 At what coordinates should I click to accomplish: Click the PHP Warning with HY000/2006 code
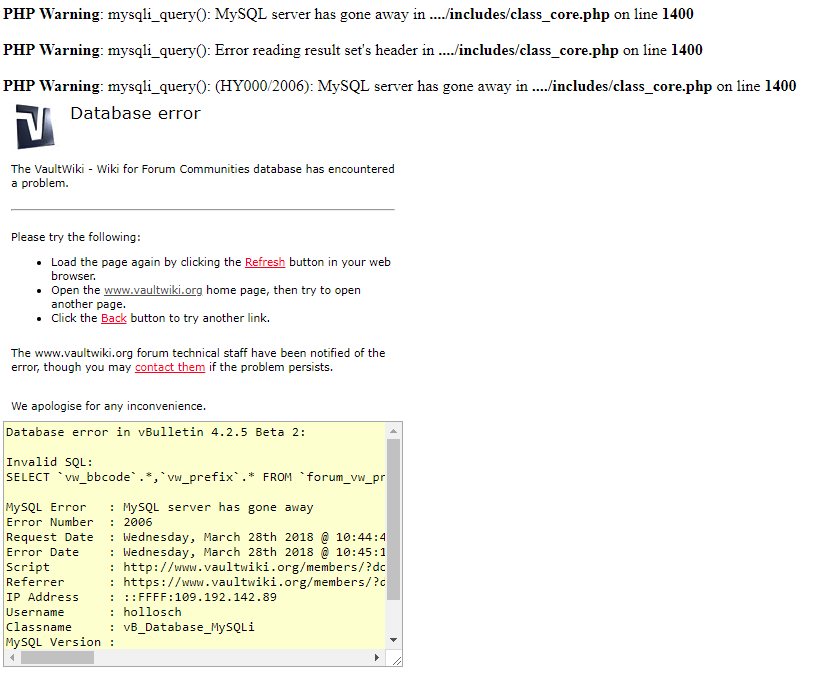(x=400, y=86)
